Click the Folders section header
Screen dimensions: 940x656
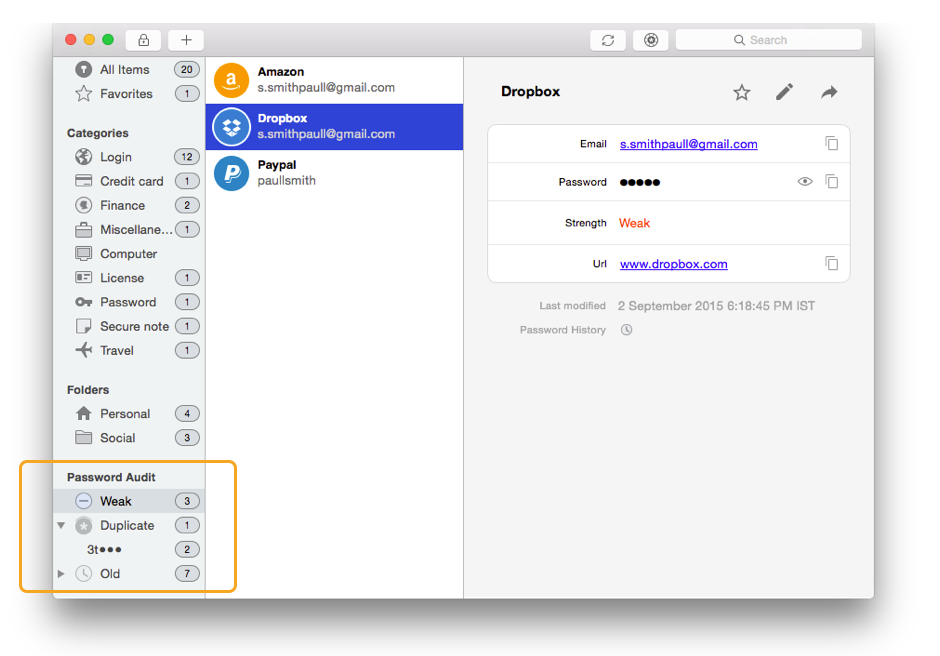[x=88, y=390]
